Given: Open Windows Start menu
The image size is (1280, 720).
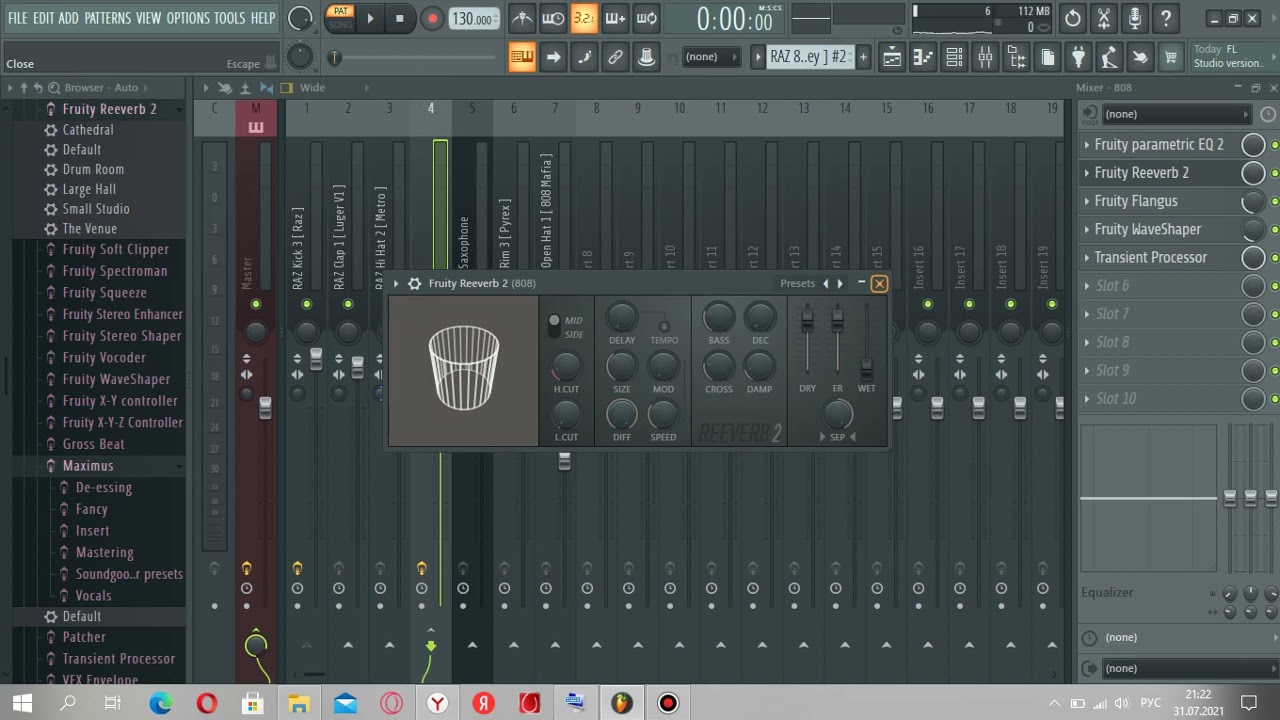Looking at the screenshot, I should (22, 703).
